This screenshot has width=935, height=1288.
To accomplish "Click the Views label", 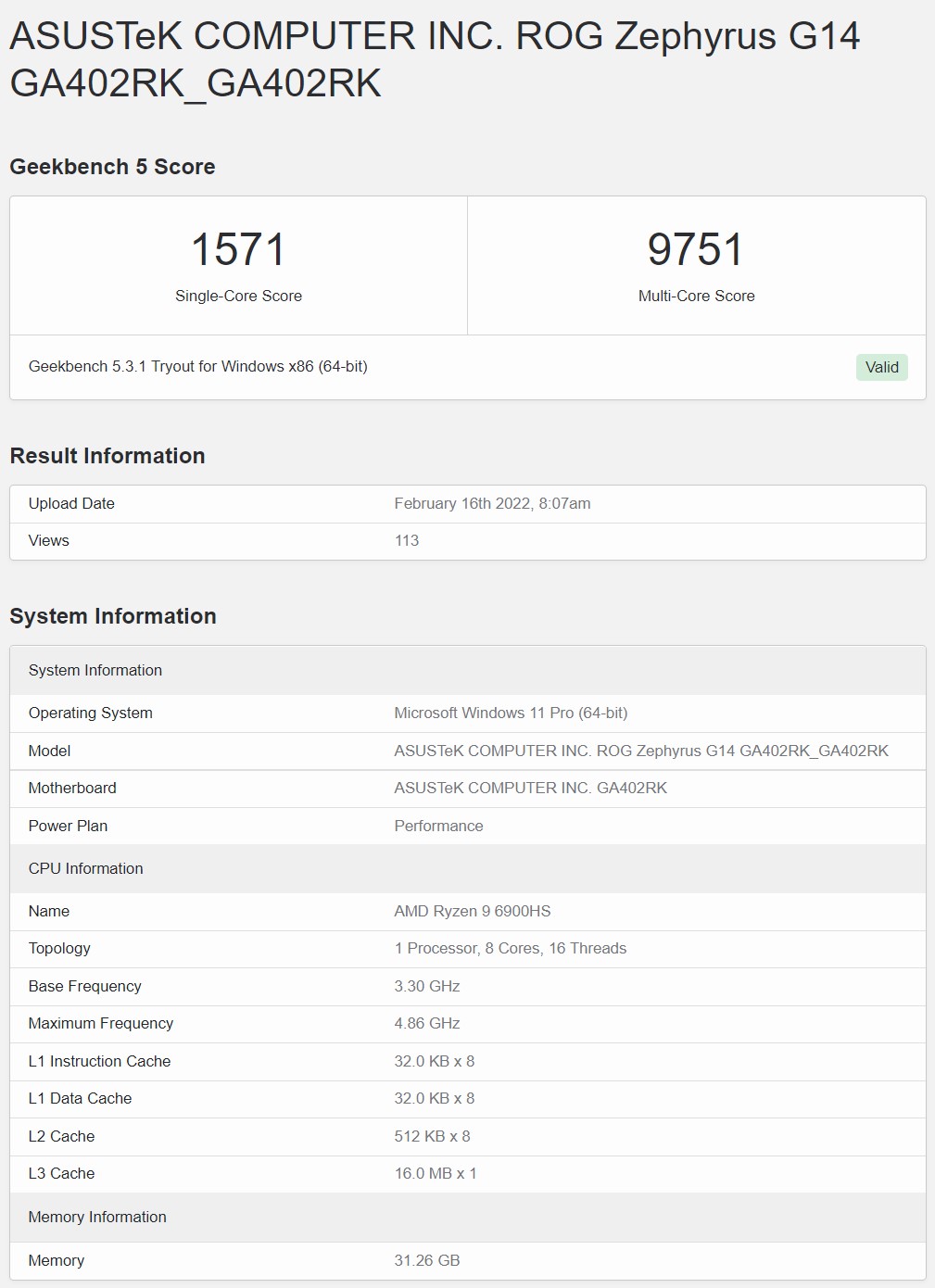I will point(49,540).
